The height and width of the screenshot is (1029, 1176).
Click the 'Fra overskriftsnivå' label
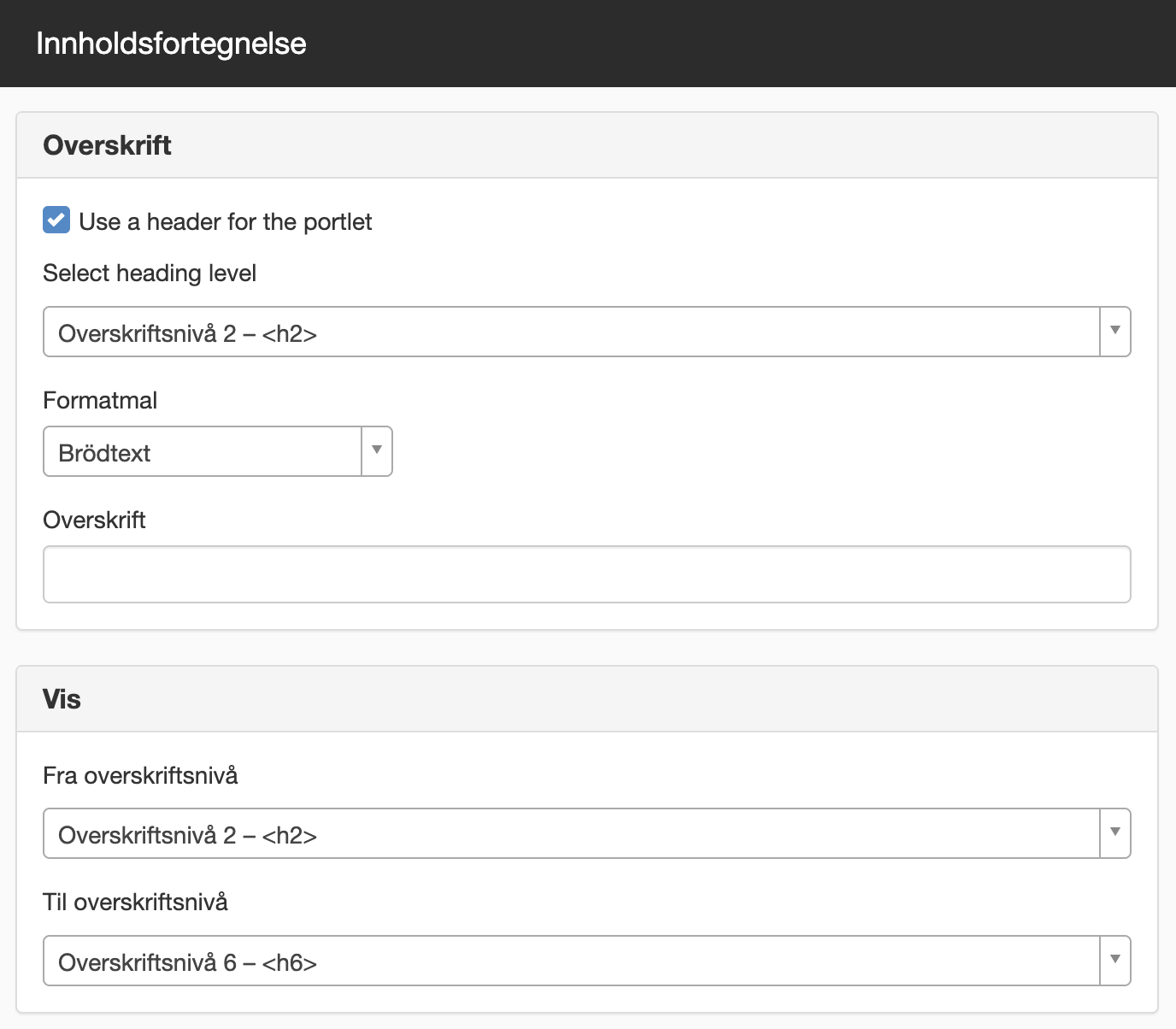140,776
